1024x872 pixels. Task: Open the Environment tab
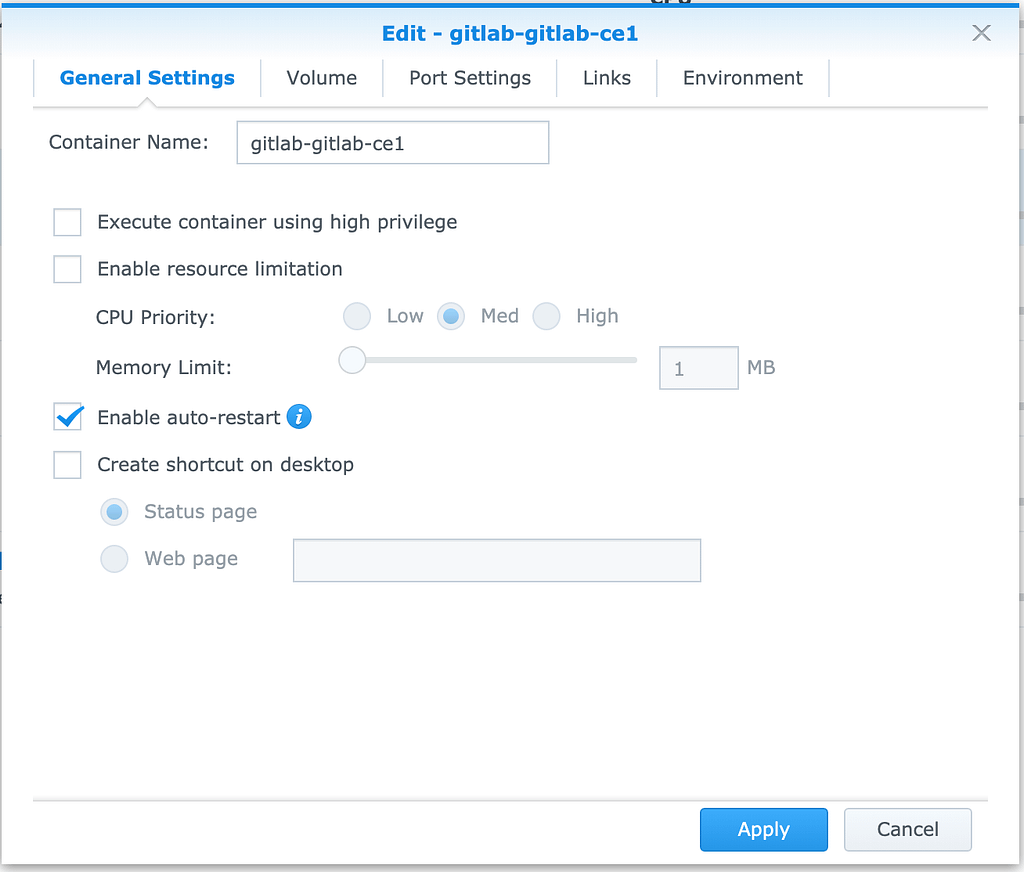point(743,78)
